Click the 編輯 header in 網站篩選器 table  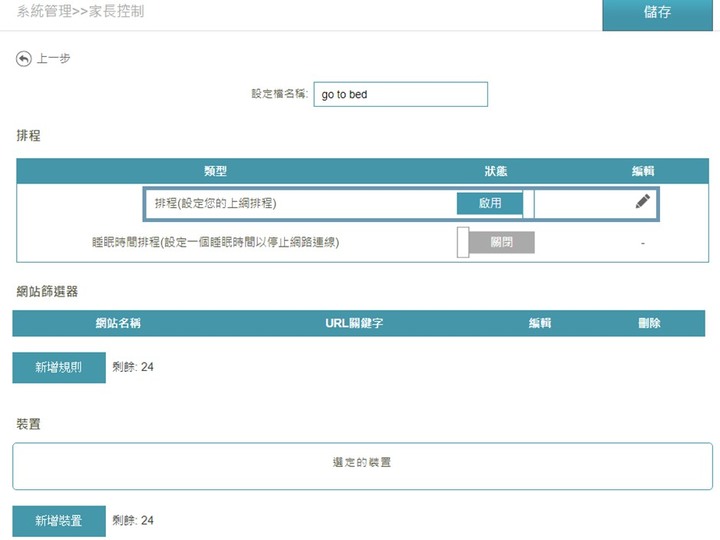coord(540,323)
